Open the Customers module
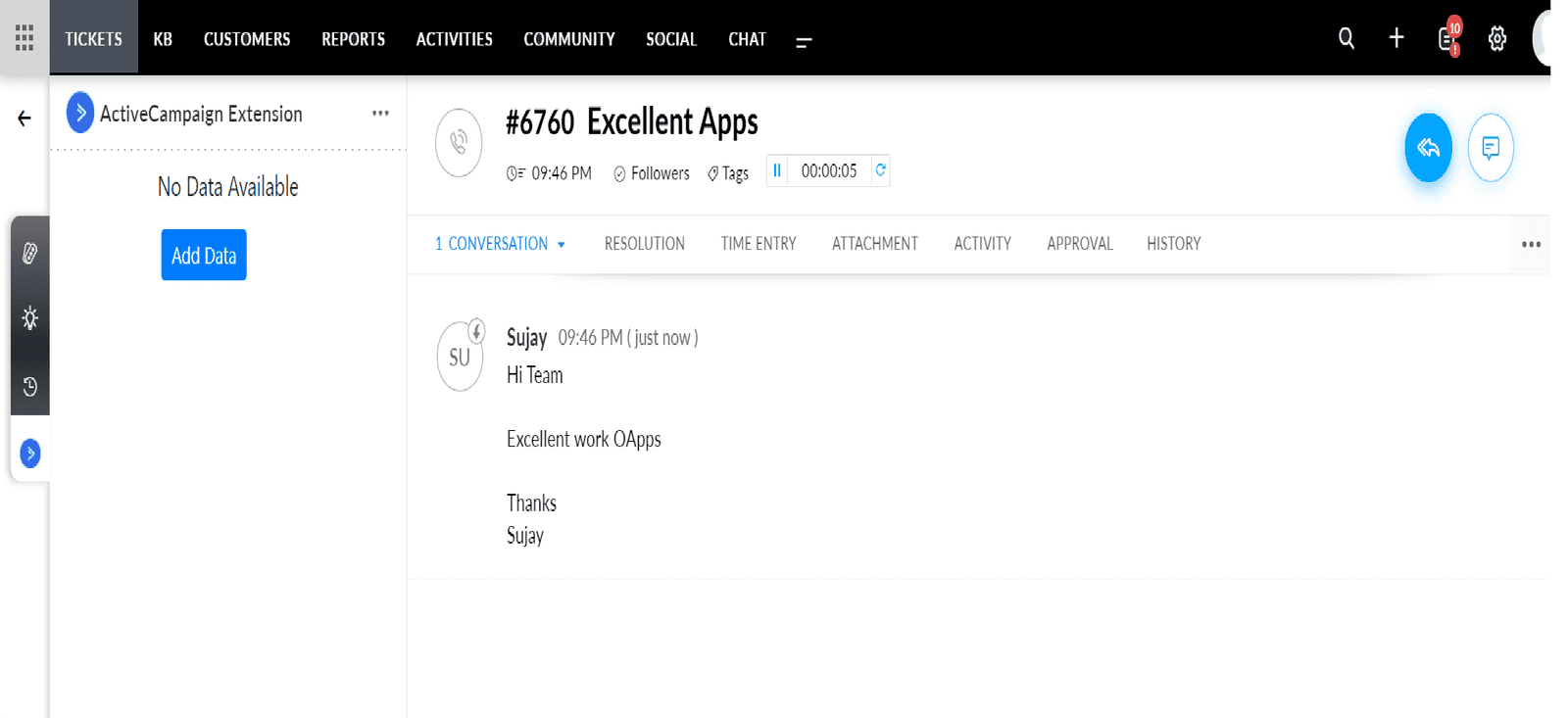The width and height of the screenshot is (1568, 718). (x=247, y=39)
